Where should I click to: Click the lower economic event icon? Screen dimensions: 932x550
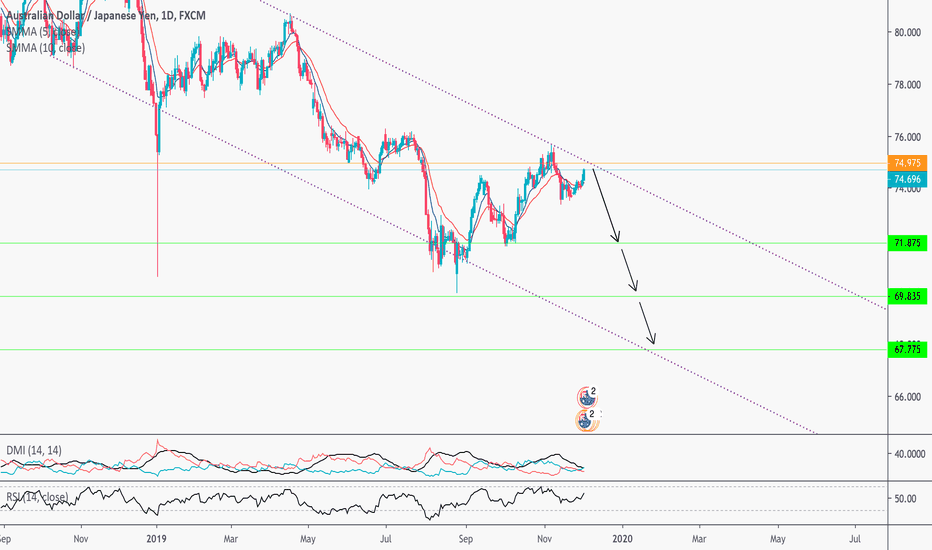587,420
